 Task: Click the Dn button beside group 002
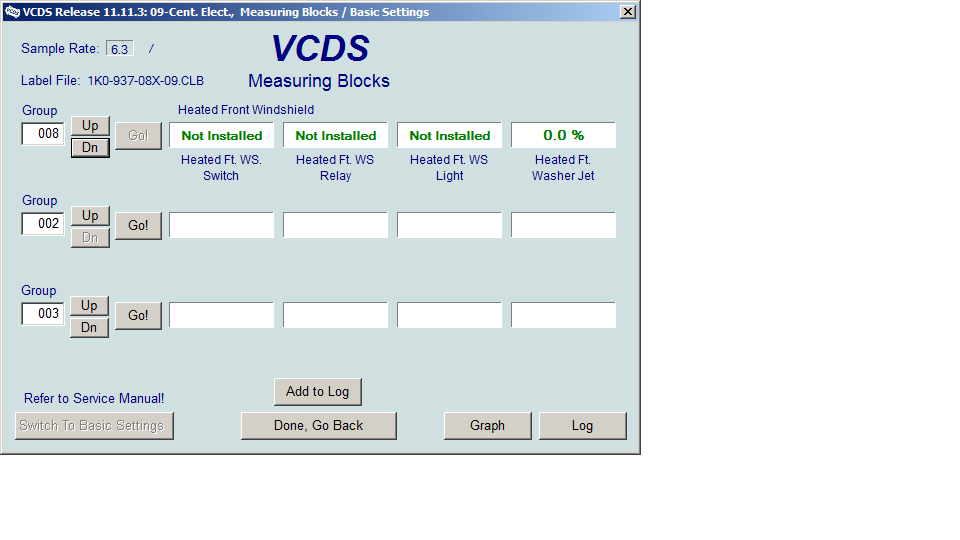click(90, 238)
